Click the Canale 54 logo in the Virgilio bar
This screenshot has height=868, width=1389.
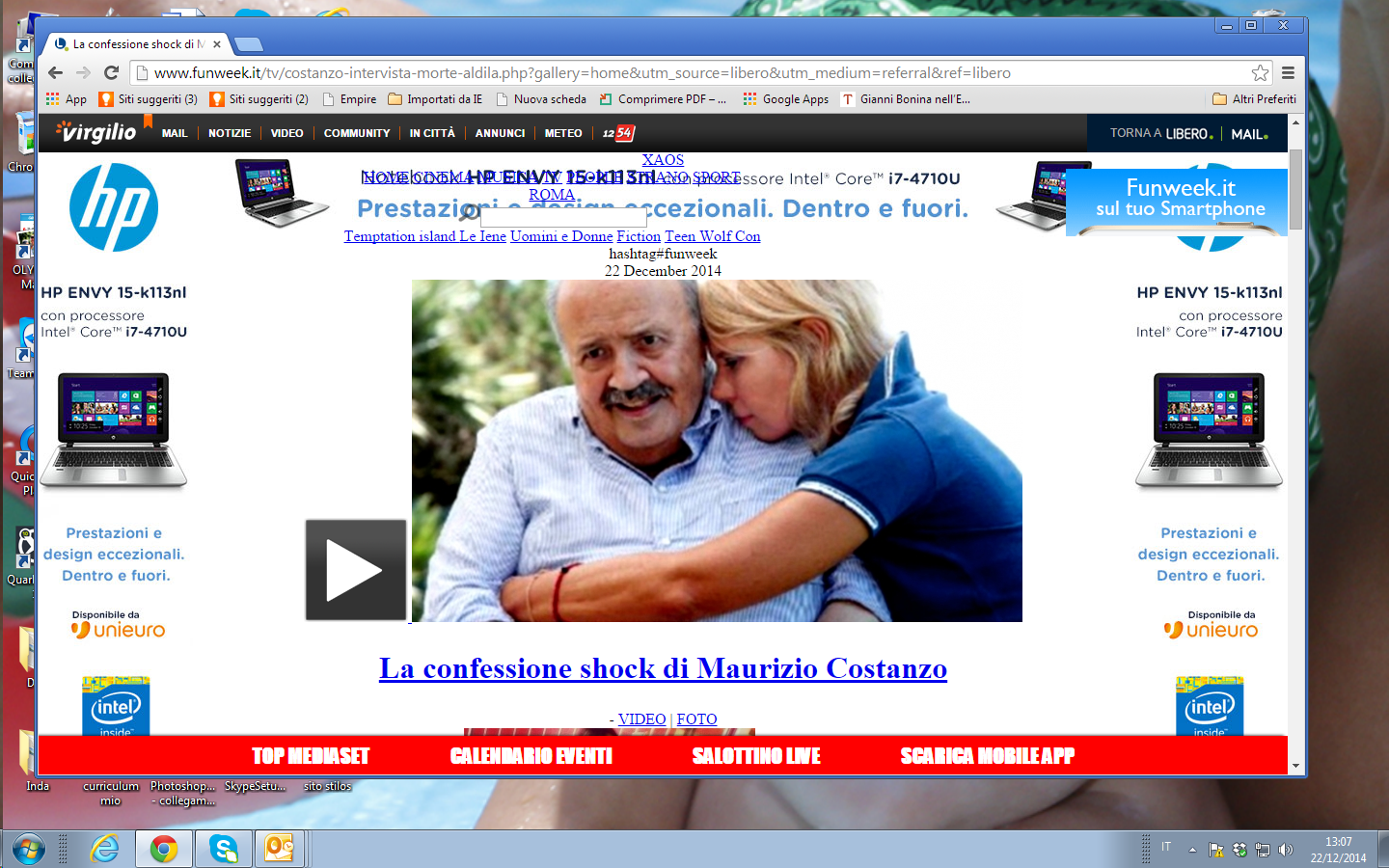pyautogui.click(x=616, y=133)
